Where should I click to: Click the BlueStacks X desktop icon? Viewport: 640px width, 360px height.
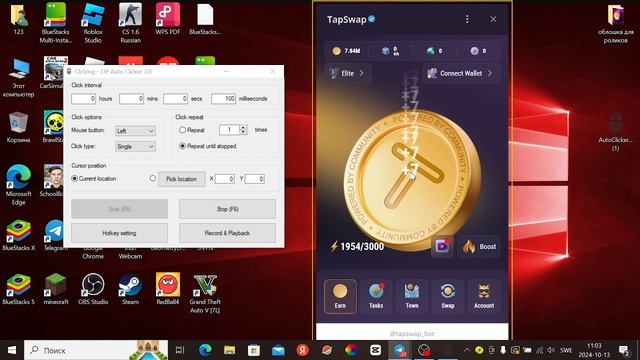(18, 236)
